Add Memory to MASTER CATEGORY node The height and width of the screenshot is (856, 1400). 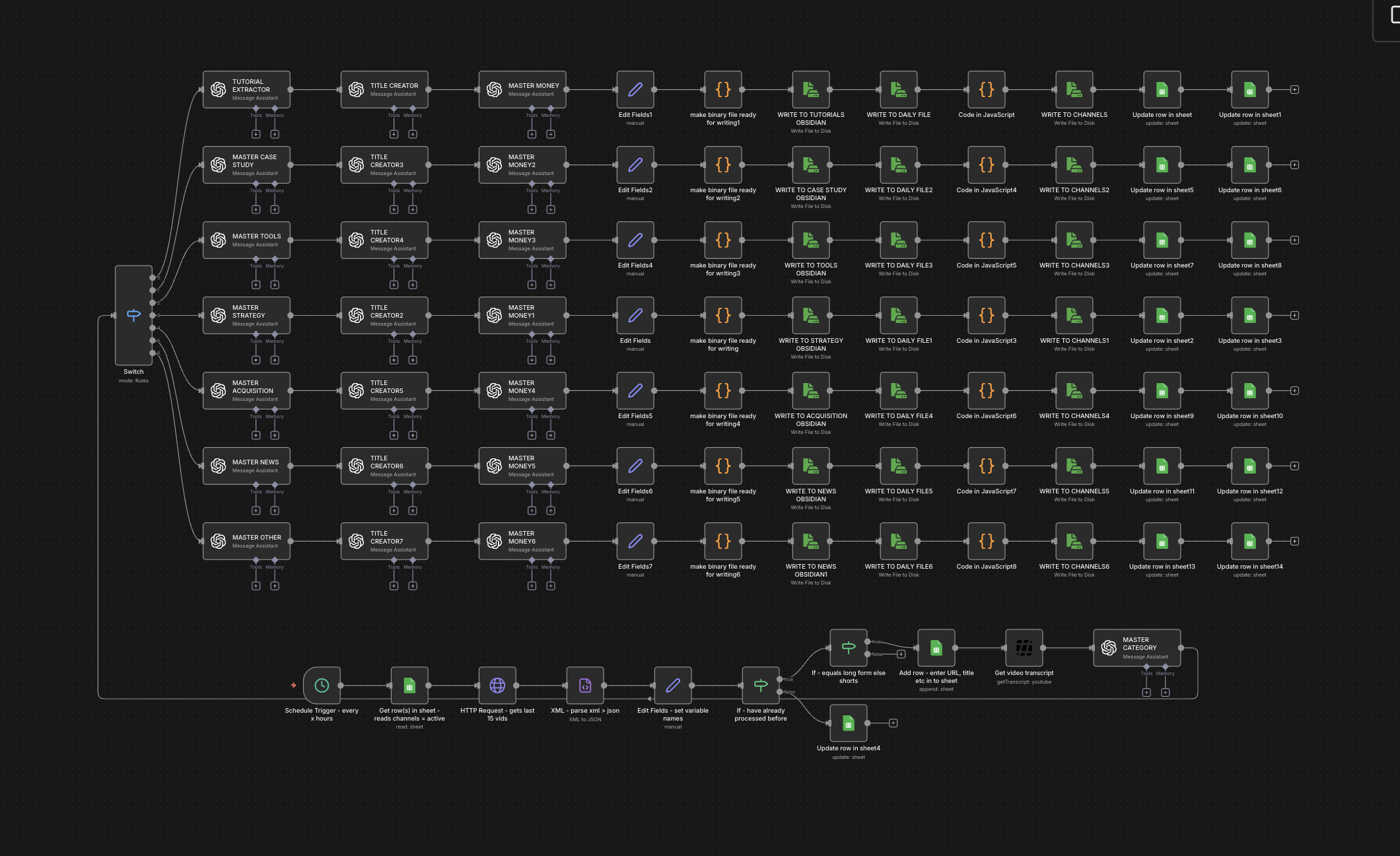click(1165, 692)
